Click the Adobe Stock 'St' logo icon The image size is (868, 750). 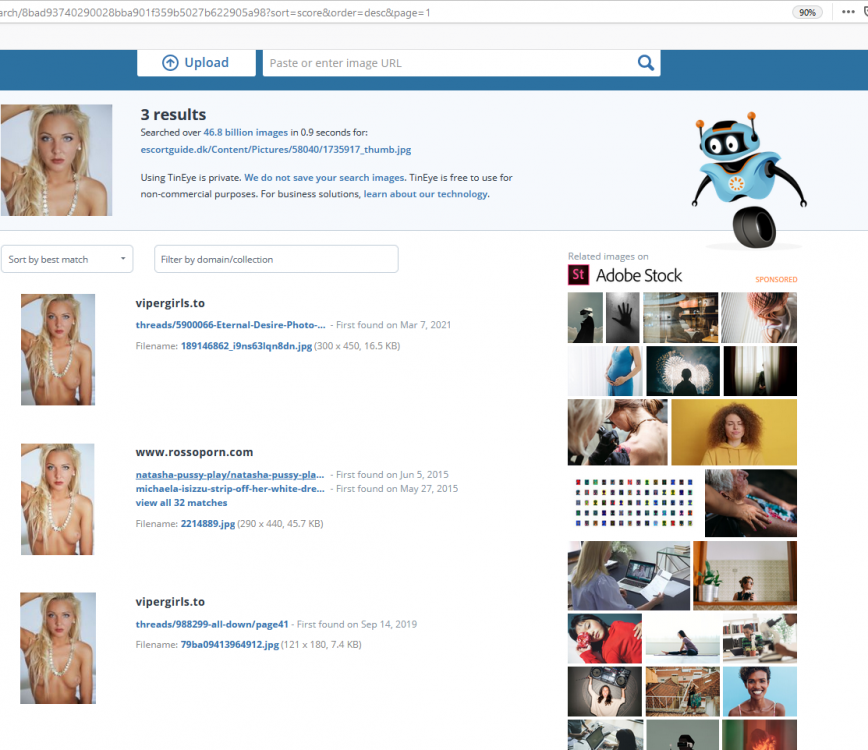[577, 274]
